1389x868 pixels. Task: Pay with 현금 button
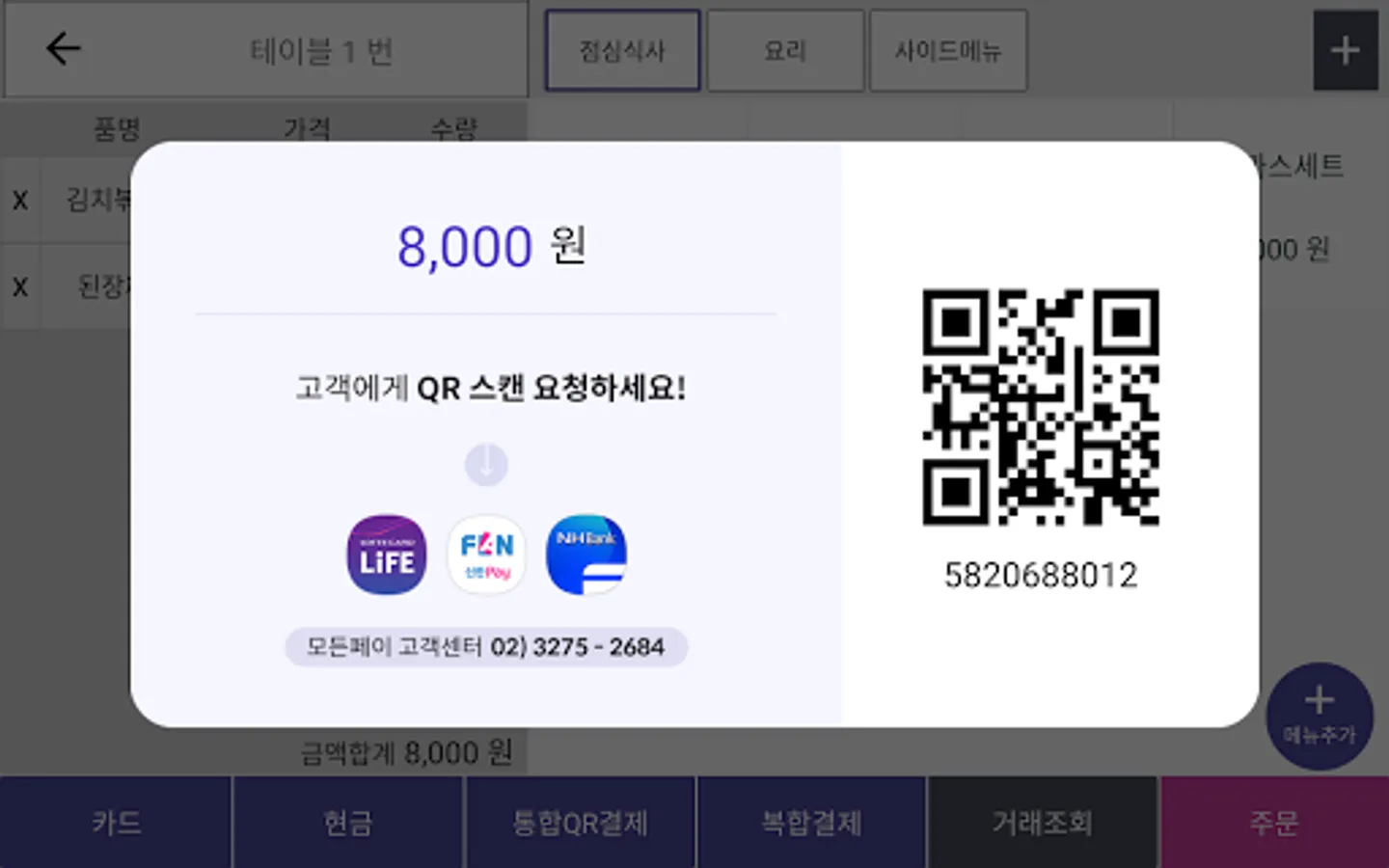point(348,823)
